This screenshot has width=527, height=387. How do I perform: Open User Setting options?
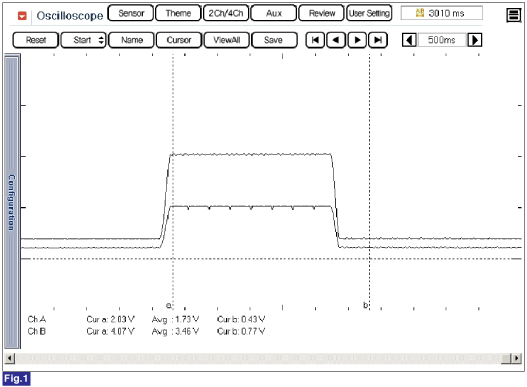click(369, 13)
